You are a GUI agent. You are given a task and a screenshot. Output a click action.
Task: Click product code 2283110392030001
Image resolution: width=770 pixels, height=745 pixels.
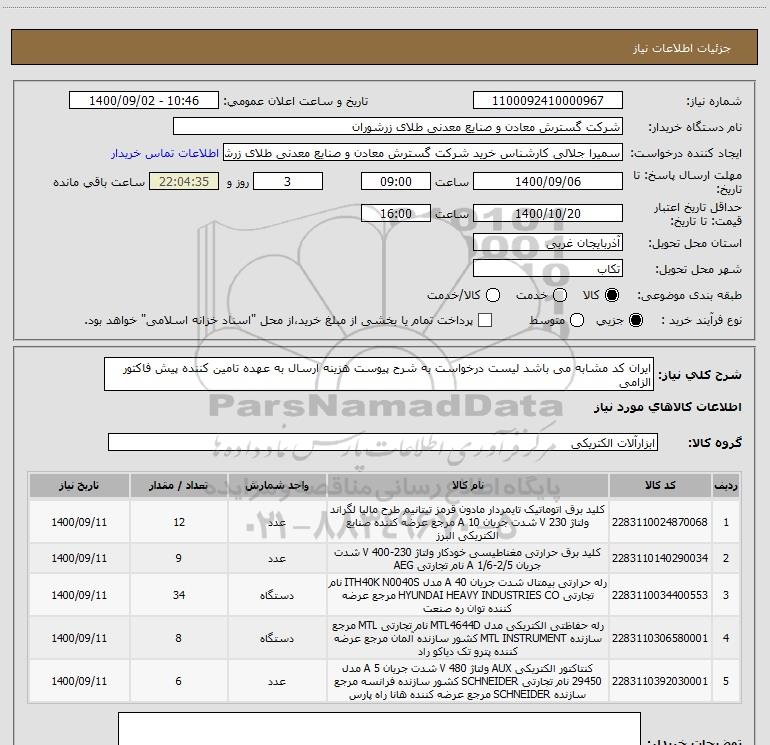click(660, 682)
